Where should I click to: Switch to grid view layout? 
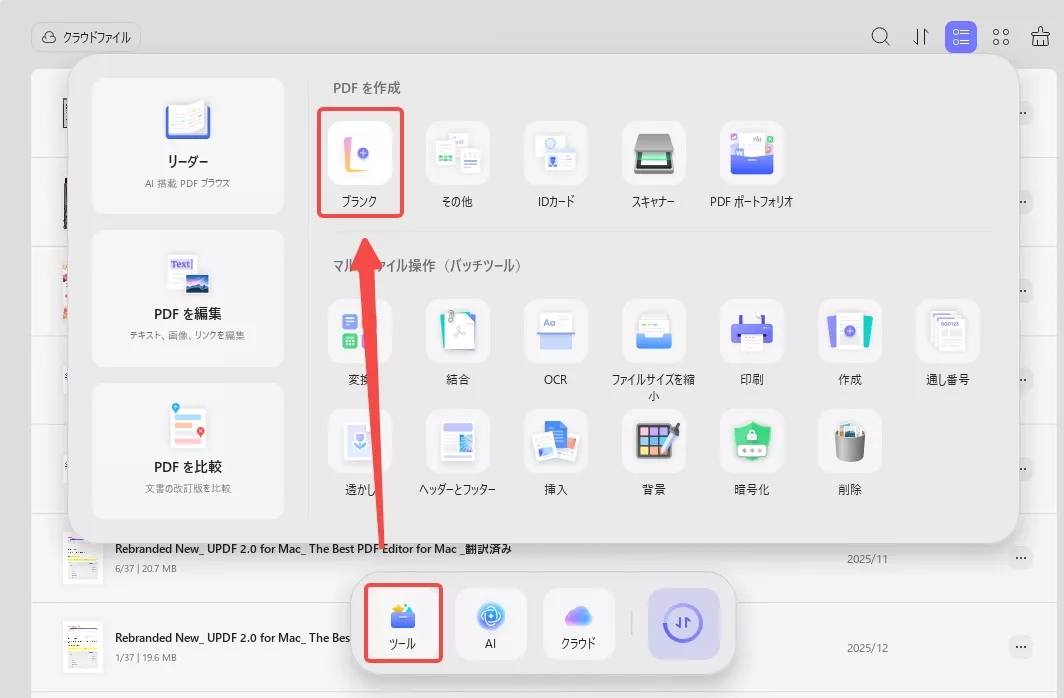click(1000, 36)
